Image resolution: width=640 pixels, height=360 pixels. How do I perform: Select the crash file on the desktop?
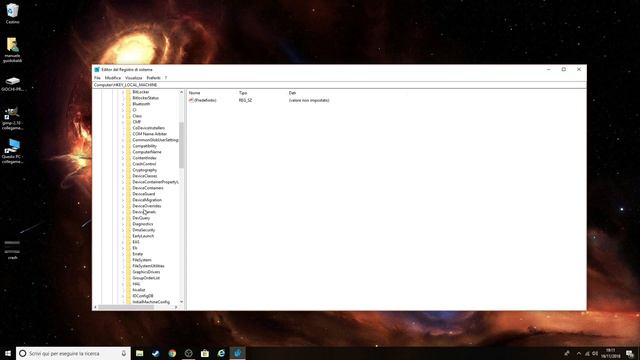[x=12, y=250]
